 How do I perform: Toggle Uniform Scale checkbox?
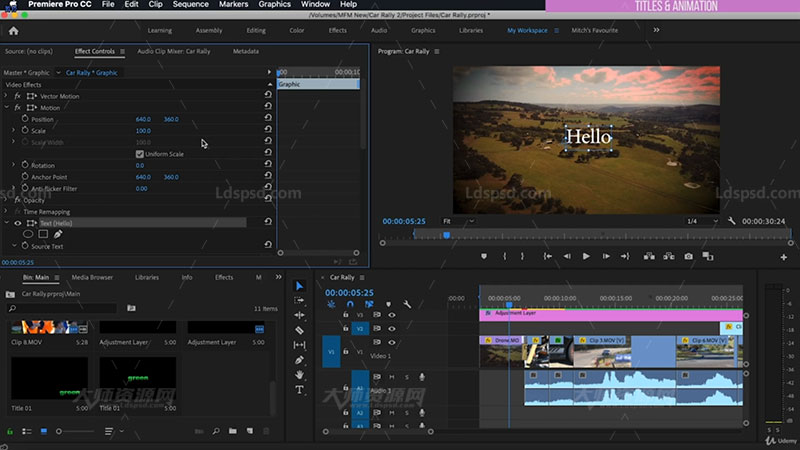(139, 154)
